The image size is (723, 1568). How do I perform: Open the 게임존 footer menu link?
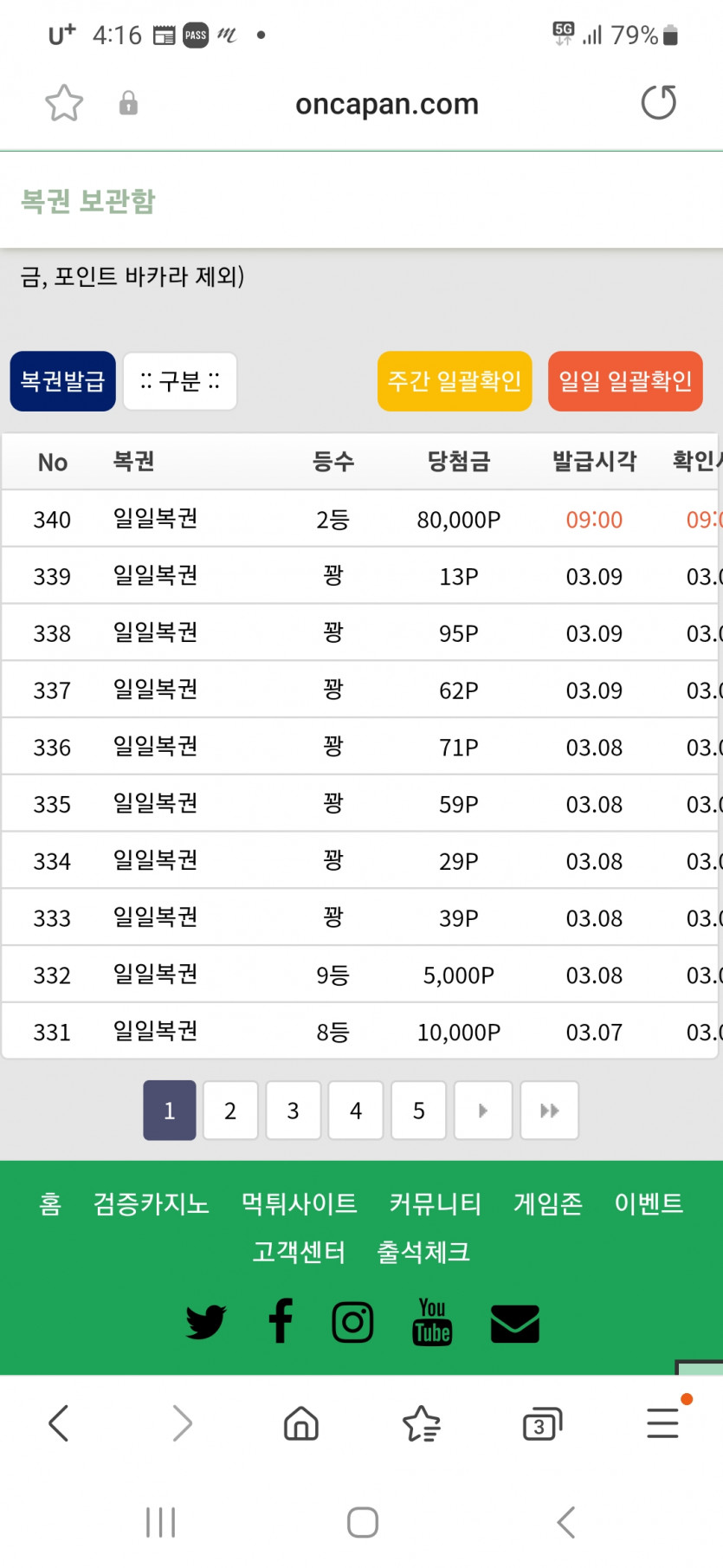point(548,1203)
